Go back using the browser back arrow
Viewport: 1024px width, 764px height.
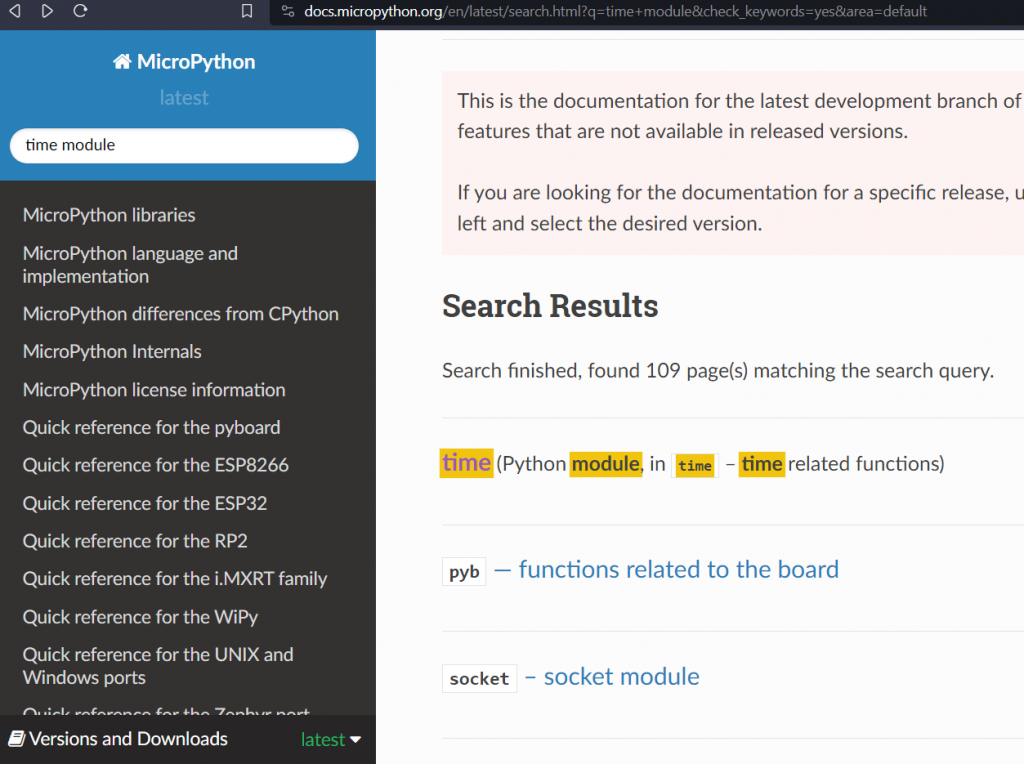click(14, 10)
